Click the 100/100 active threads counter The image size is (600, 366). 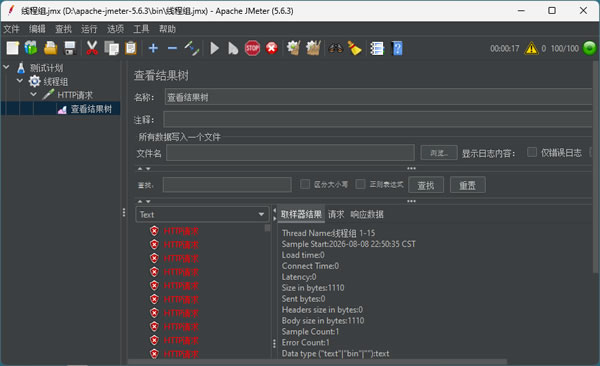pos(565,49)
